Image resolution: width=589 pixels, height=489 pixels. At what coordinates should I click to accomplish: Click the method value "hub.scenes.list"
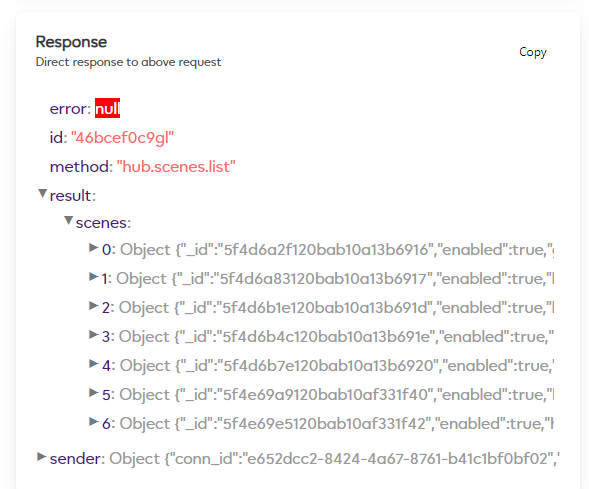coord(176,167)
